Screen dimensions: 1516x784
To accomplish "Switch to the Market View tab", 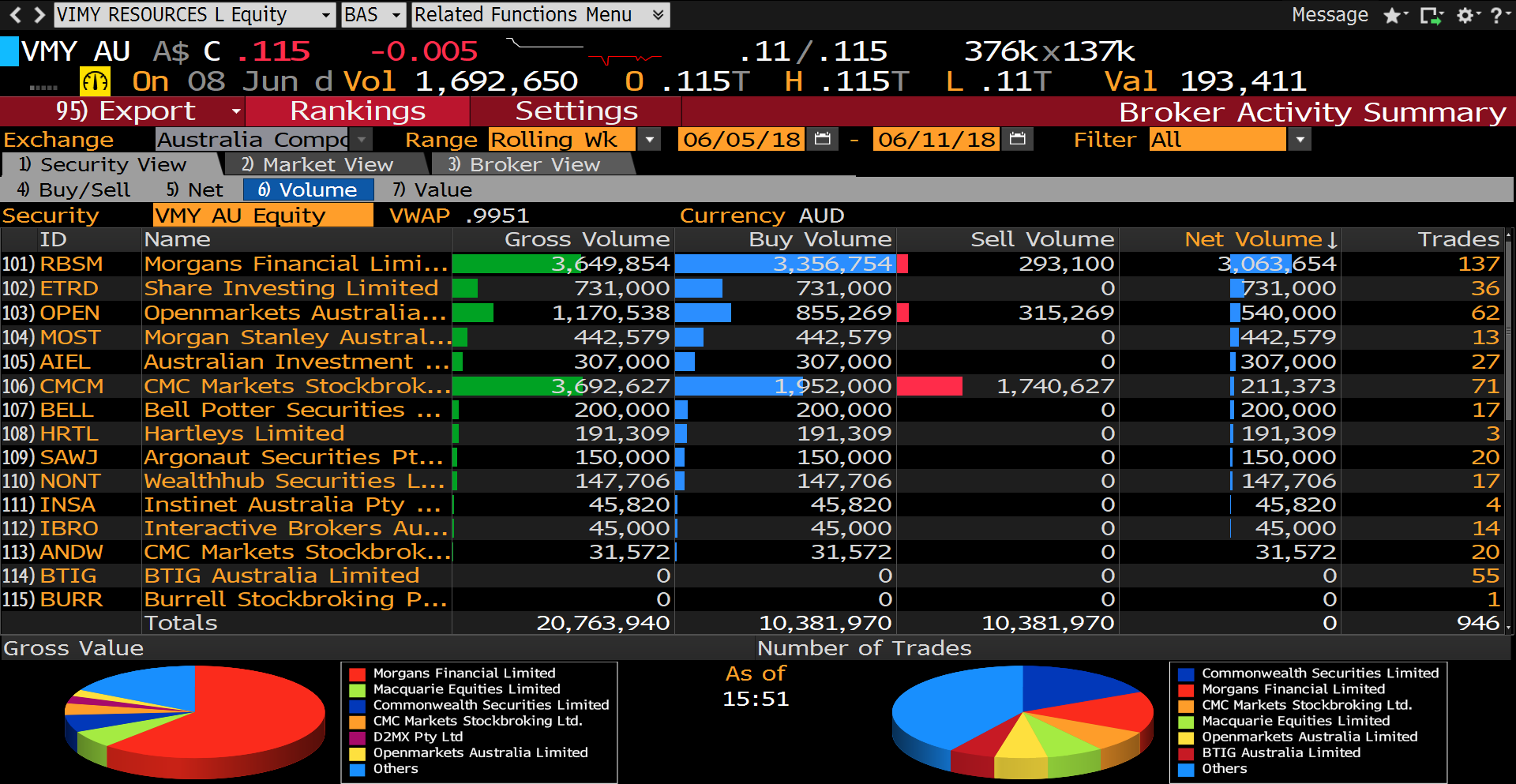I will tap(325, 164).
